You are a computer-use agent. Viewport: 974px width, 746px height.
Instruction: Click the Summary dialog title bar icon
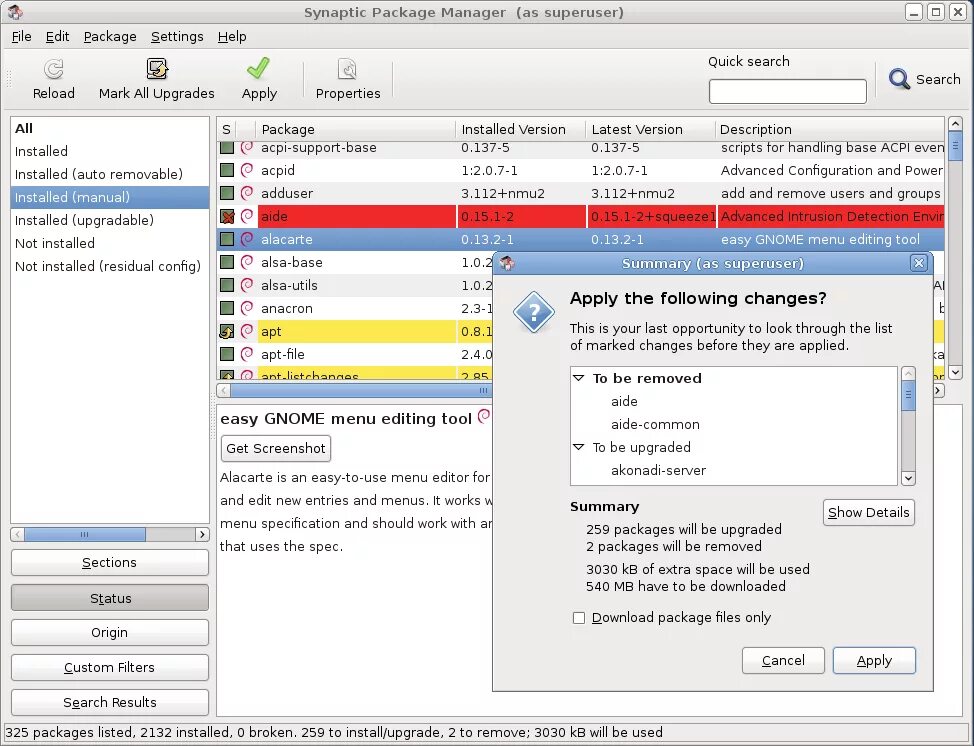[507, 263]
